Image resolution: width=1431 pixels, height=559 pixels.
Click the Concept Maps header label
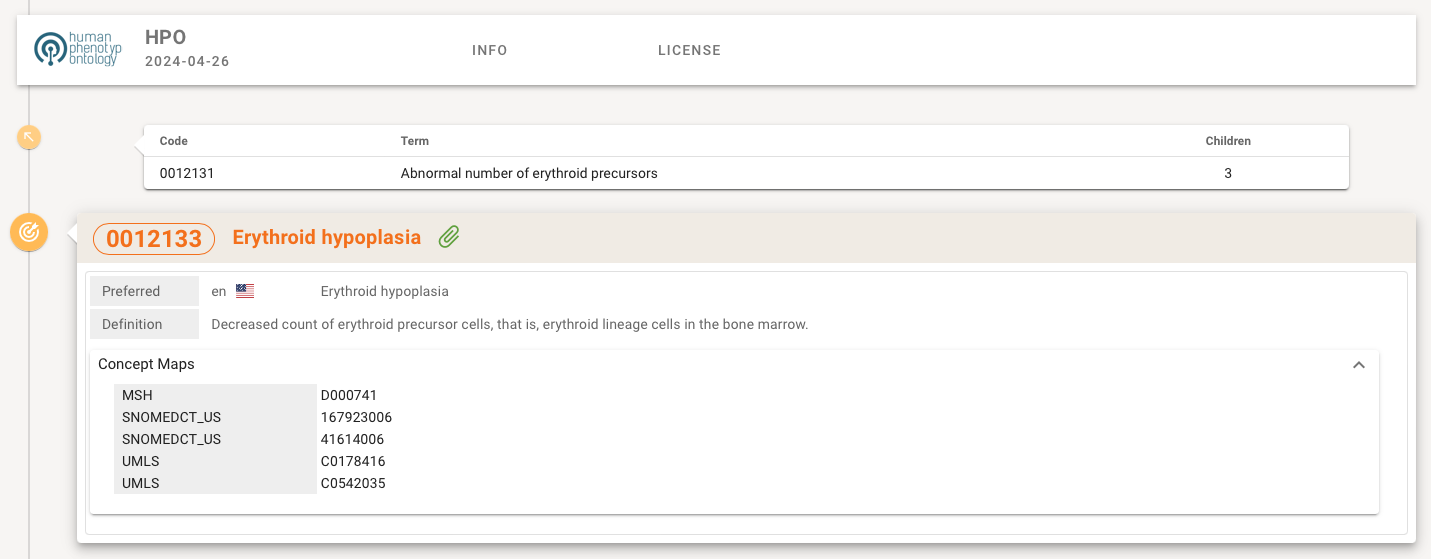click(x=146, y=364)
